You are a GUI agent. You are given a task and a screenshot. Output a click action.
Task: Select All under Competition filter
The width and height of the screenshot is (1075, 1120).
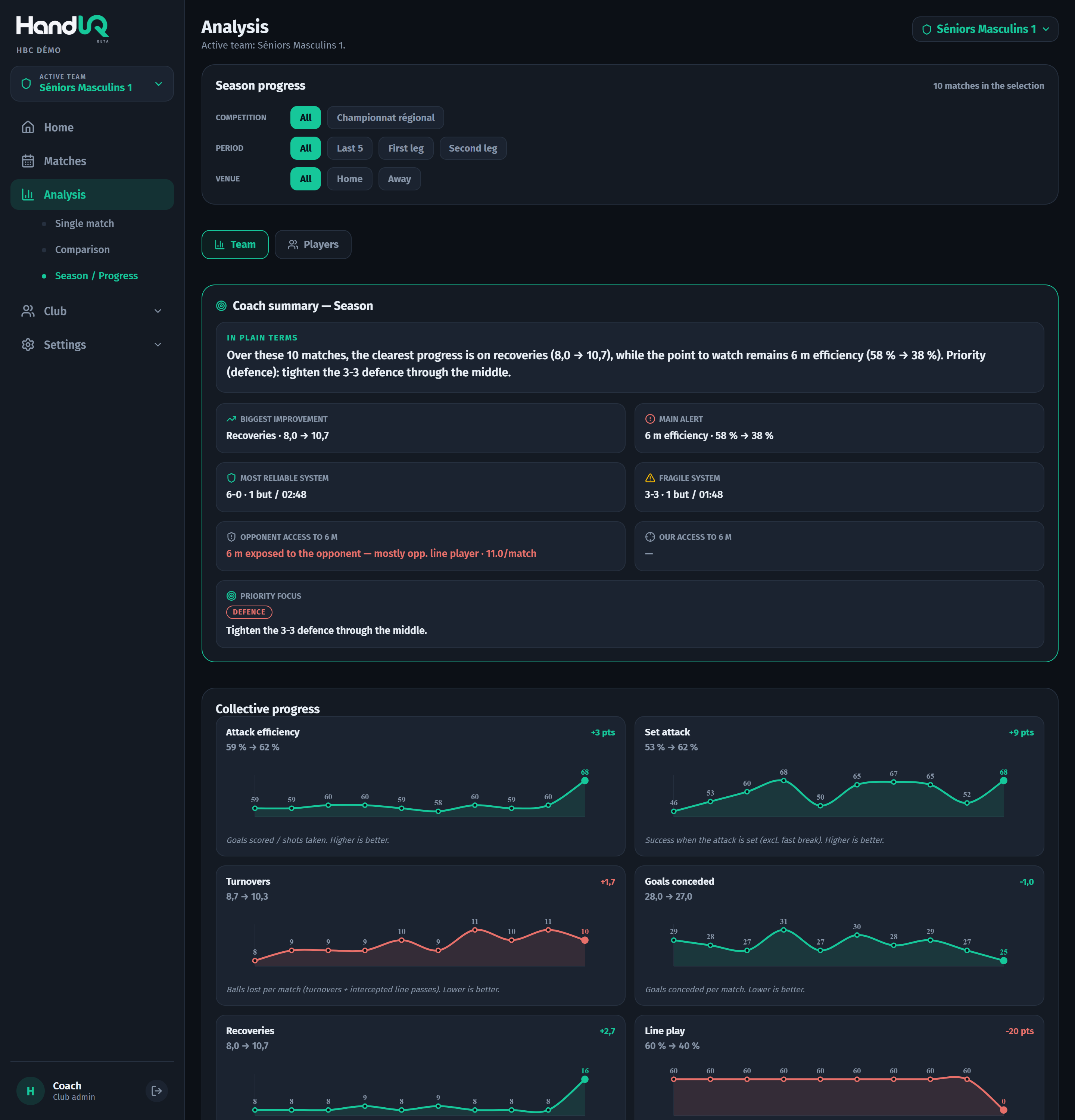point(306,118)
